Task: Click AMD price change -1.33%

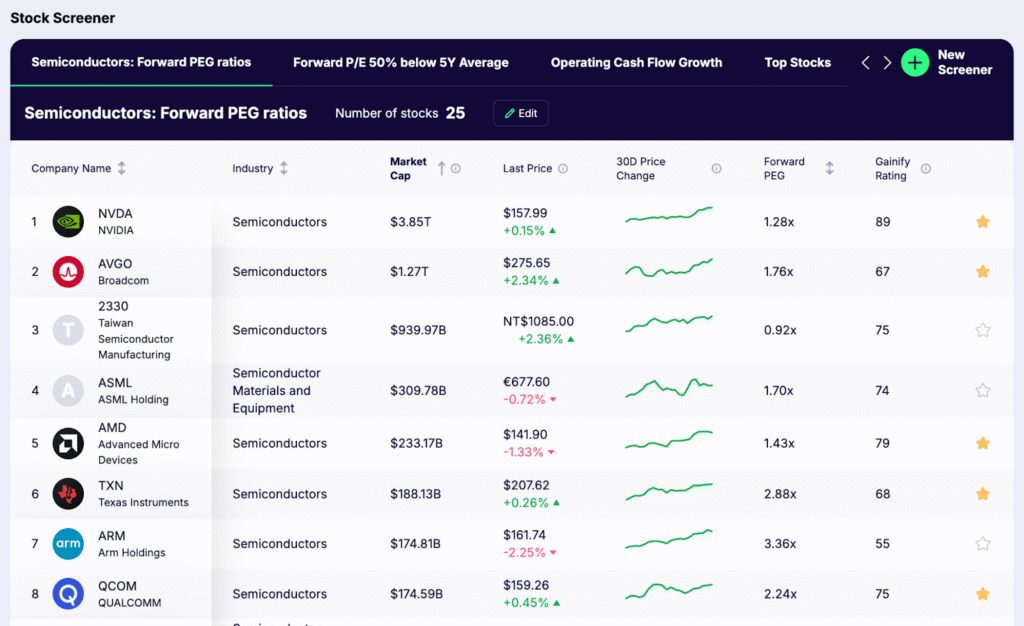Action: (528, 452)
